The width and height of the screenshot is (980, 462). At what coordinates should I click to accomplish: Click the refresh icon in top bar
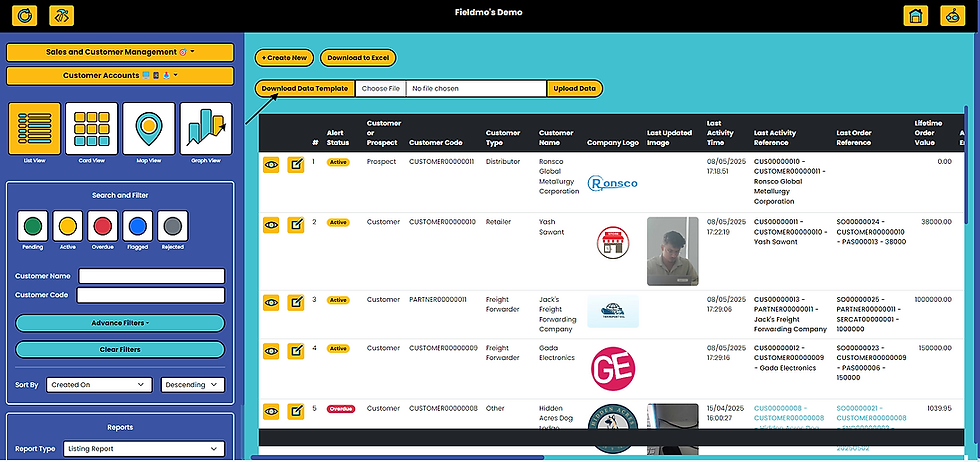25,16
